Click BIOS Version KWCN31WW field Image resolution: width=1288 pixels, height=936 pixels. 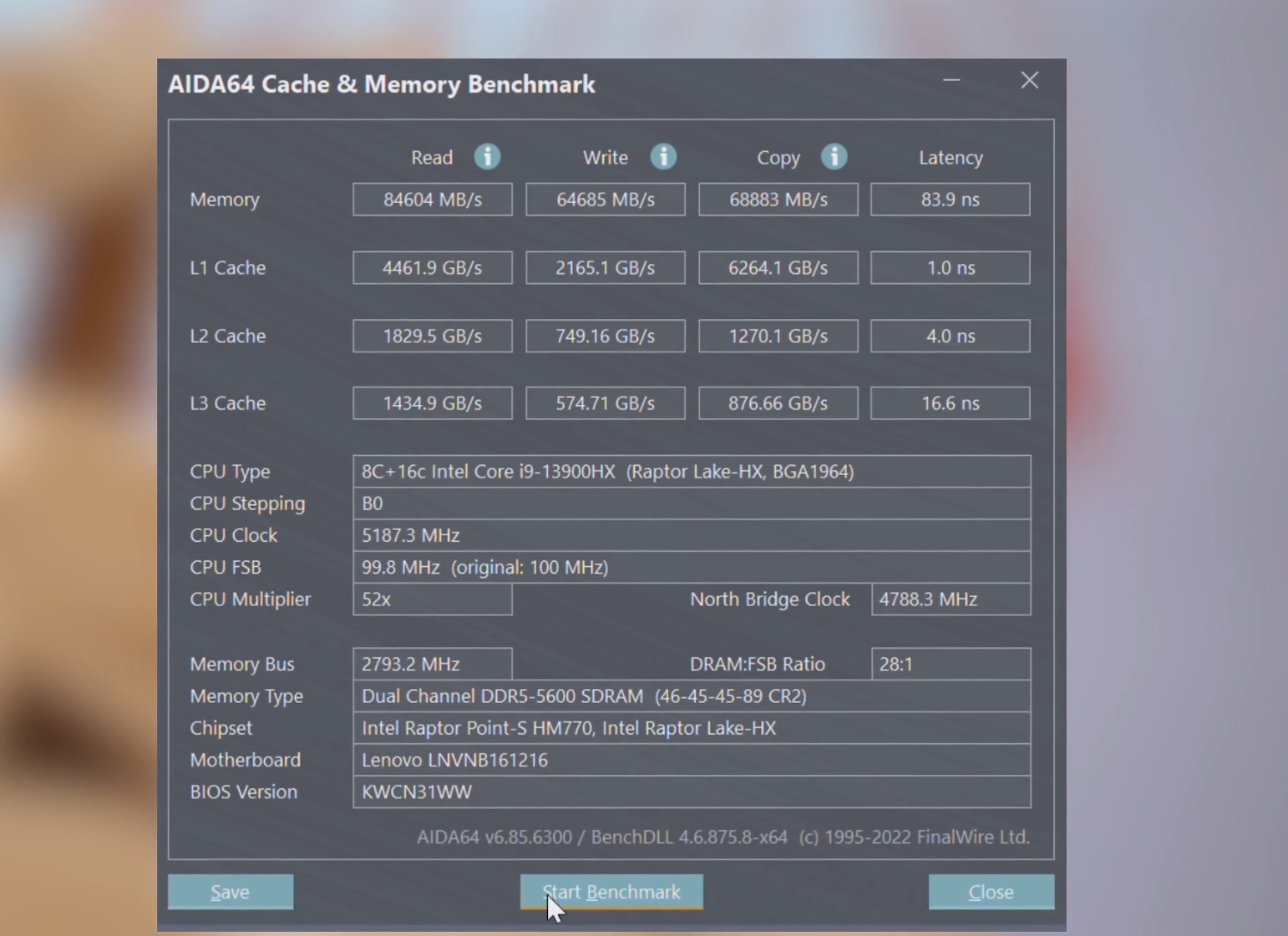pos(692,792)
